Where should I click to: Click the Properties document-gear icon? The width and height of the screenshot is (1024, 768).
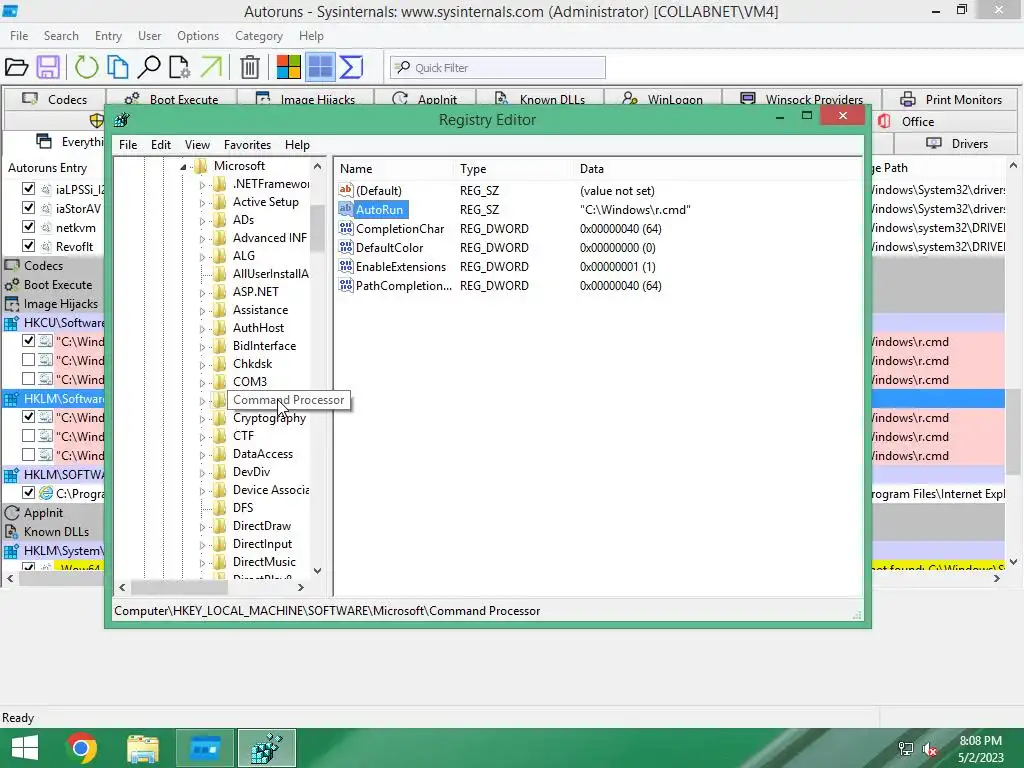click(180, 67)
